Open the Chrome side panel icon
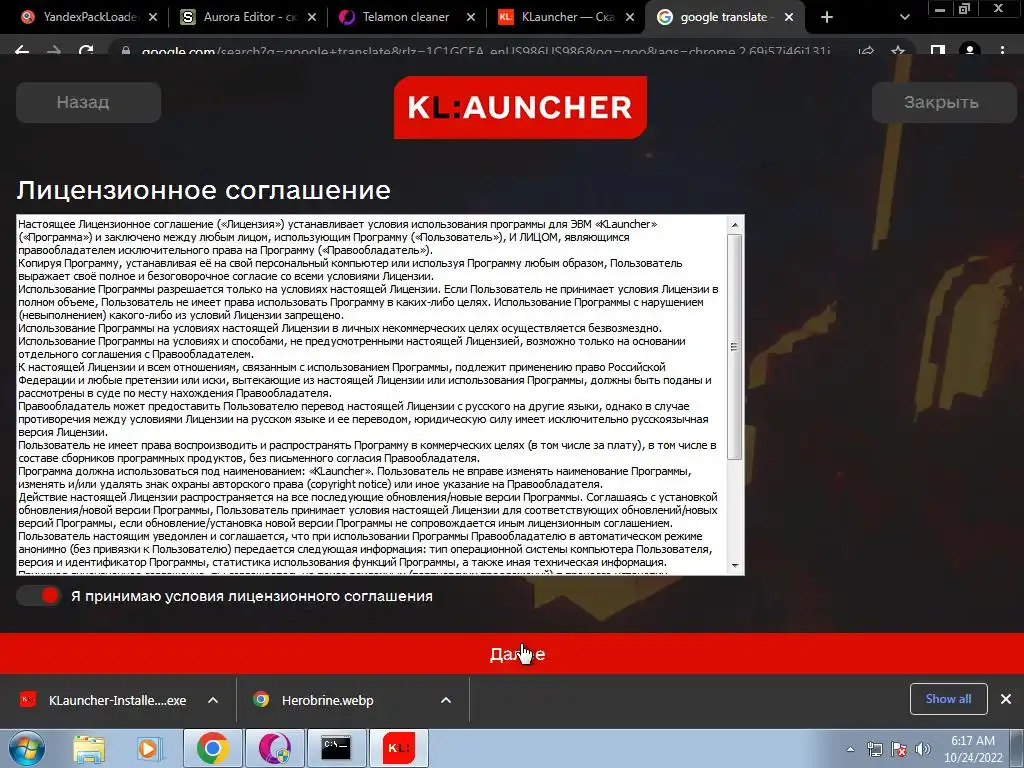1024x768 pixels. click(x=938, y=50)
